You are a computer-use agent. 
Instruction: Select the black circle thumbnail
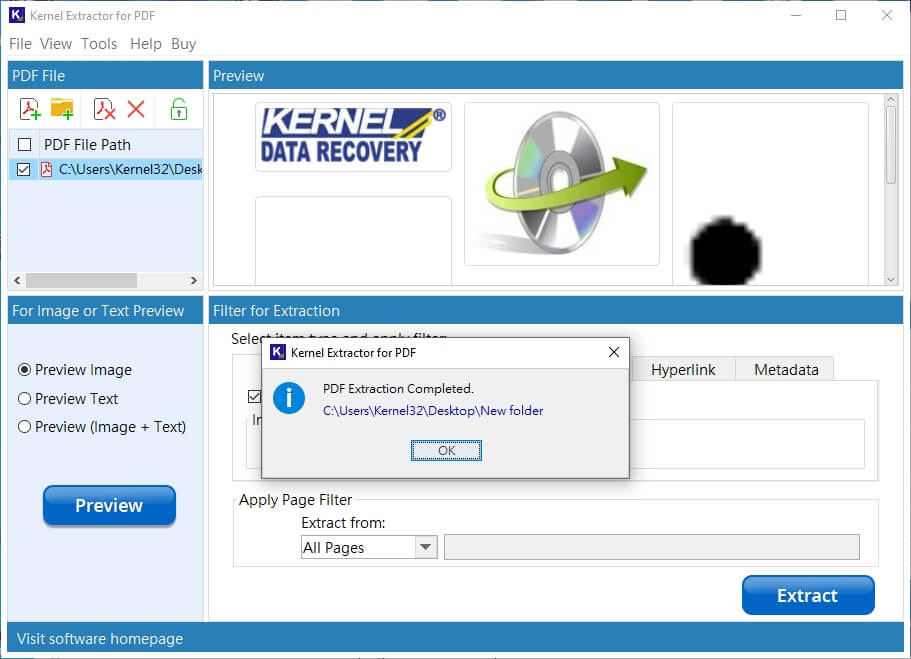[770, 194]
